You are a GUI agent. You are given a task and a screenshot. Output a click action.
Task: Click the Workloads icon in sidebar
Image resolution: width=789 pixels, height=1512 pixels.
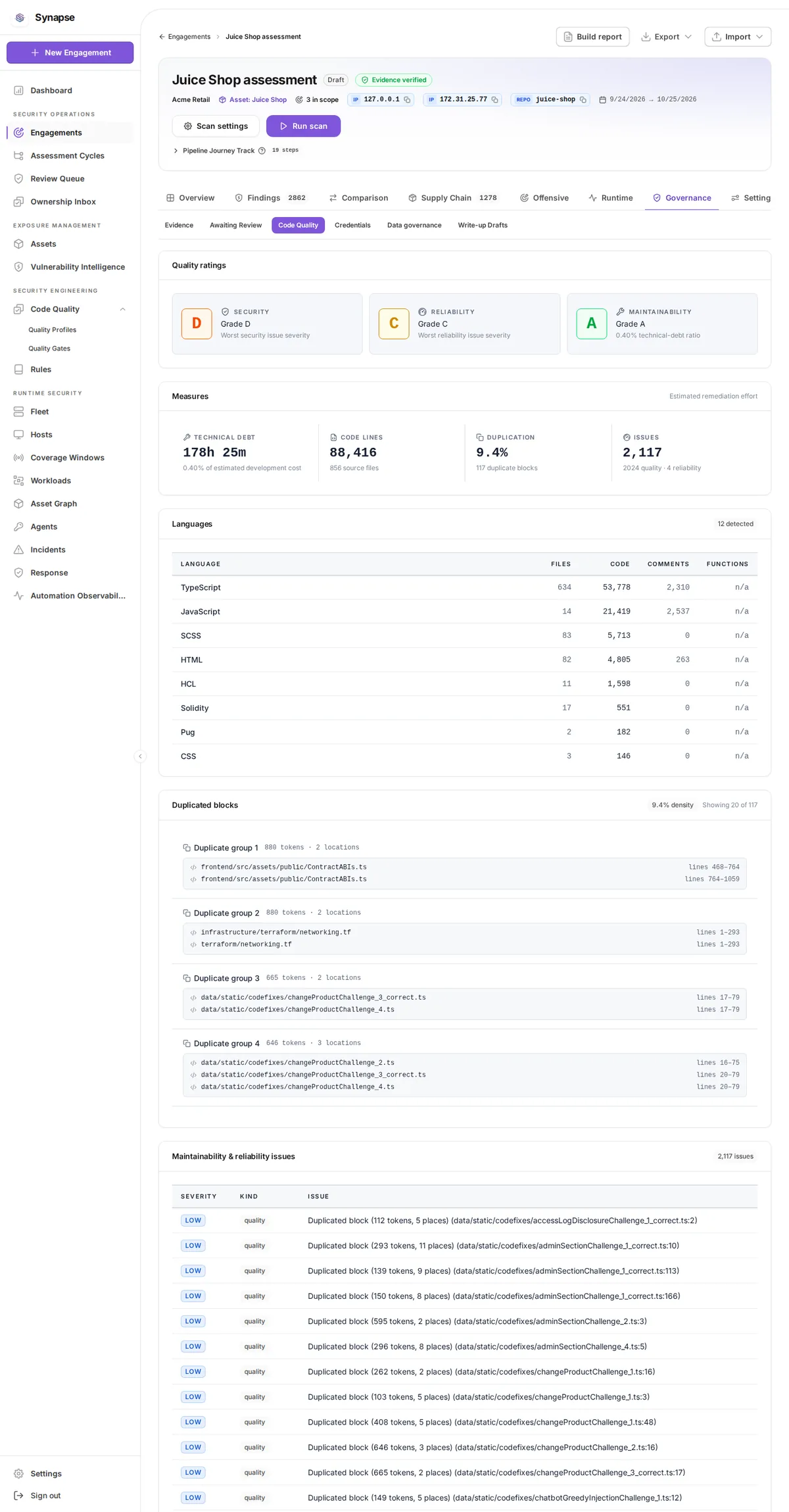[18, 481]
